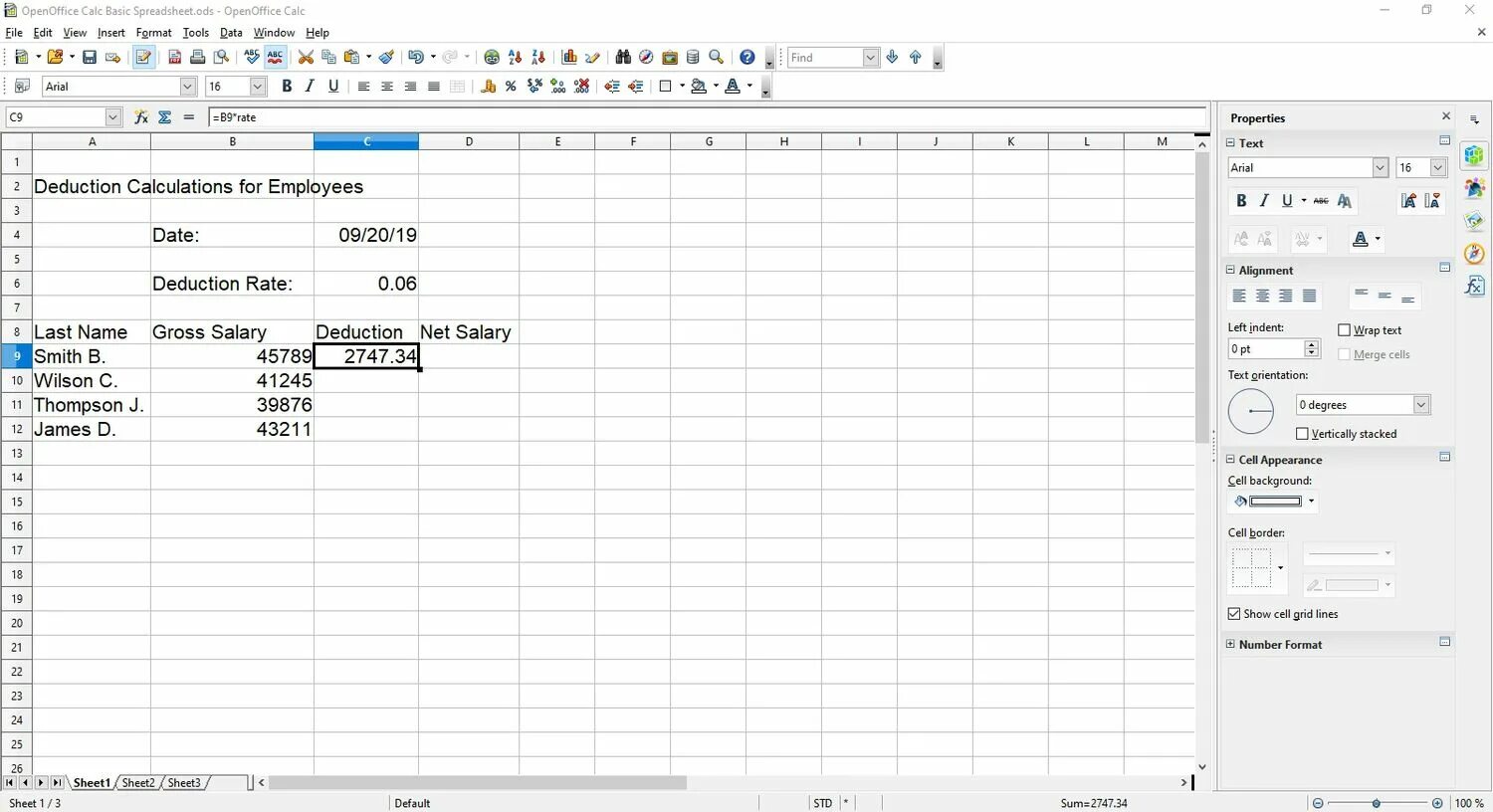
Task: Click the Format Paintbrush icon
Action: (387, 58)
